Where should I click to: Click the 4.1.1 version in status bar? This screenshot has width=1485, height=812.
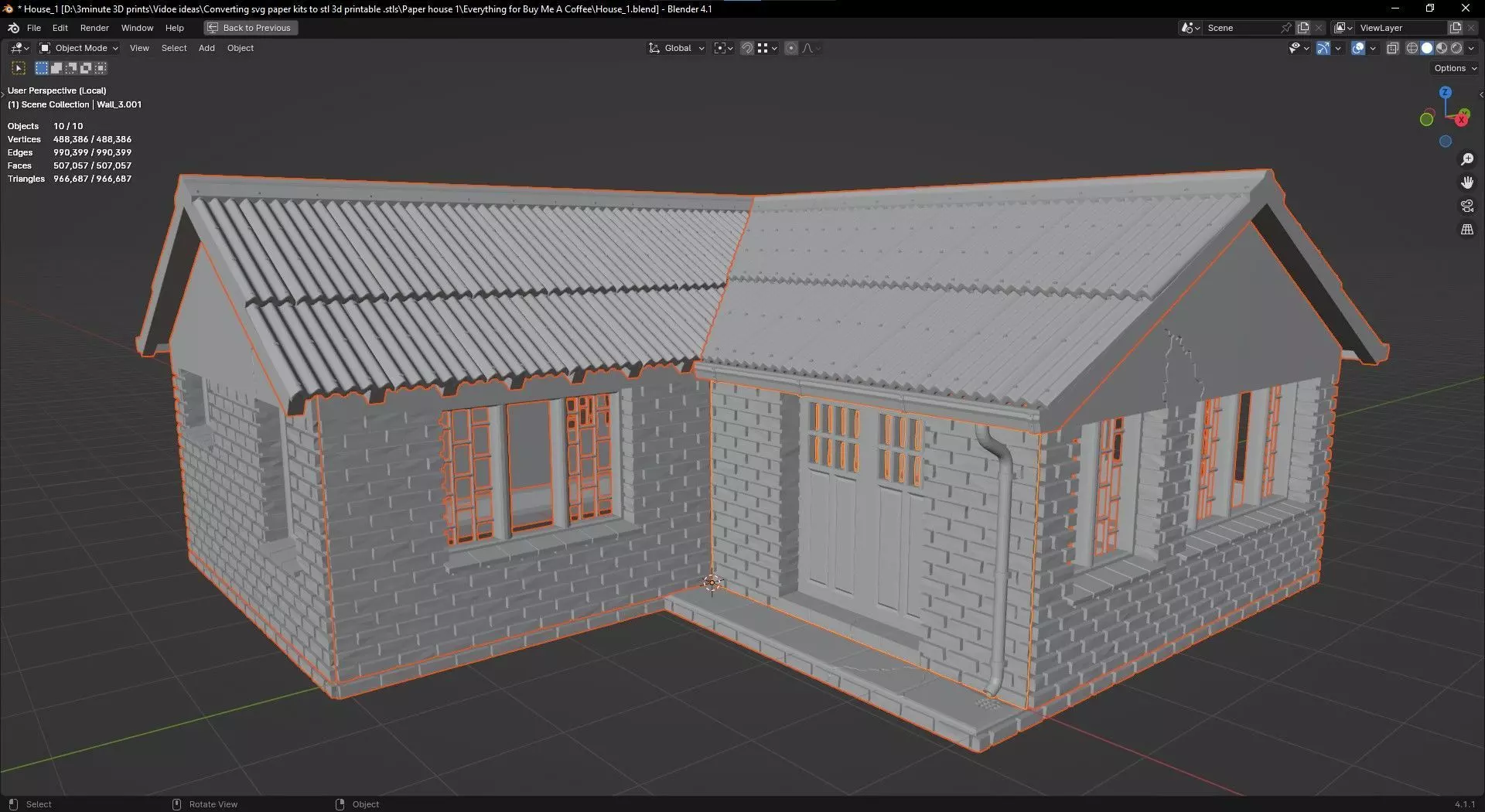coord(1465,804)
